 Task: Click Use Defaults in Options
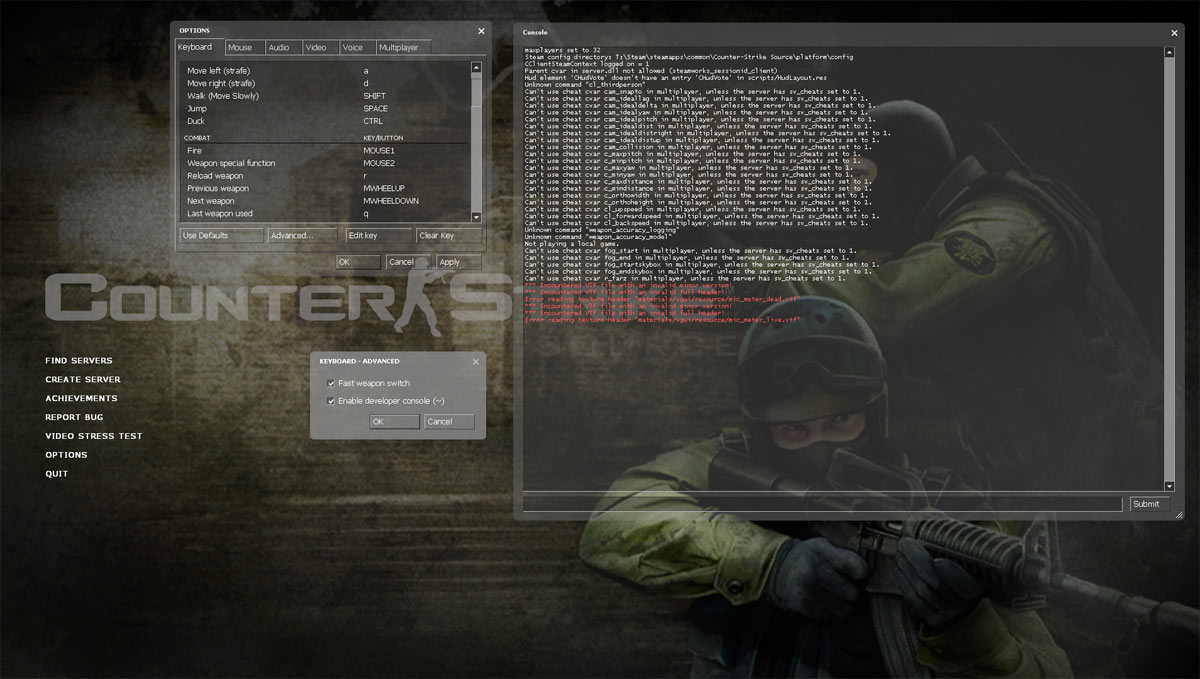(222, 236)
